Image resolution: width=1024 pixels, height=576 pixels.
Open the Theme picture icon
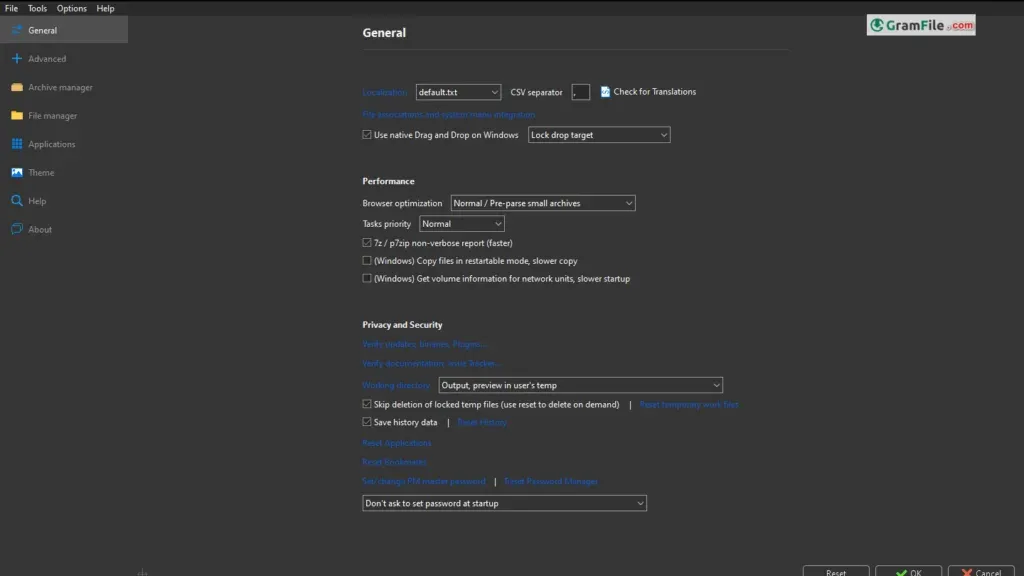click(17, 172)
